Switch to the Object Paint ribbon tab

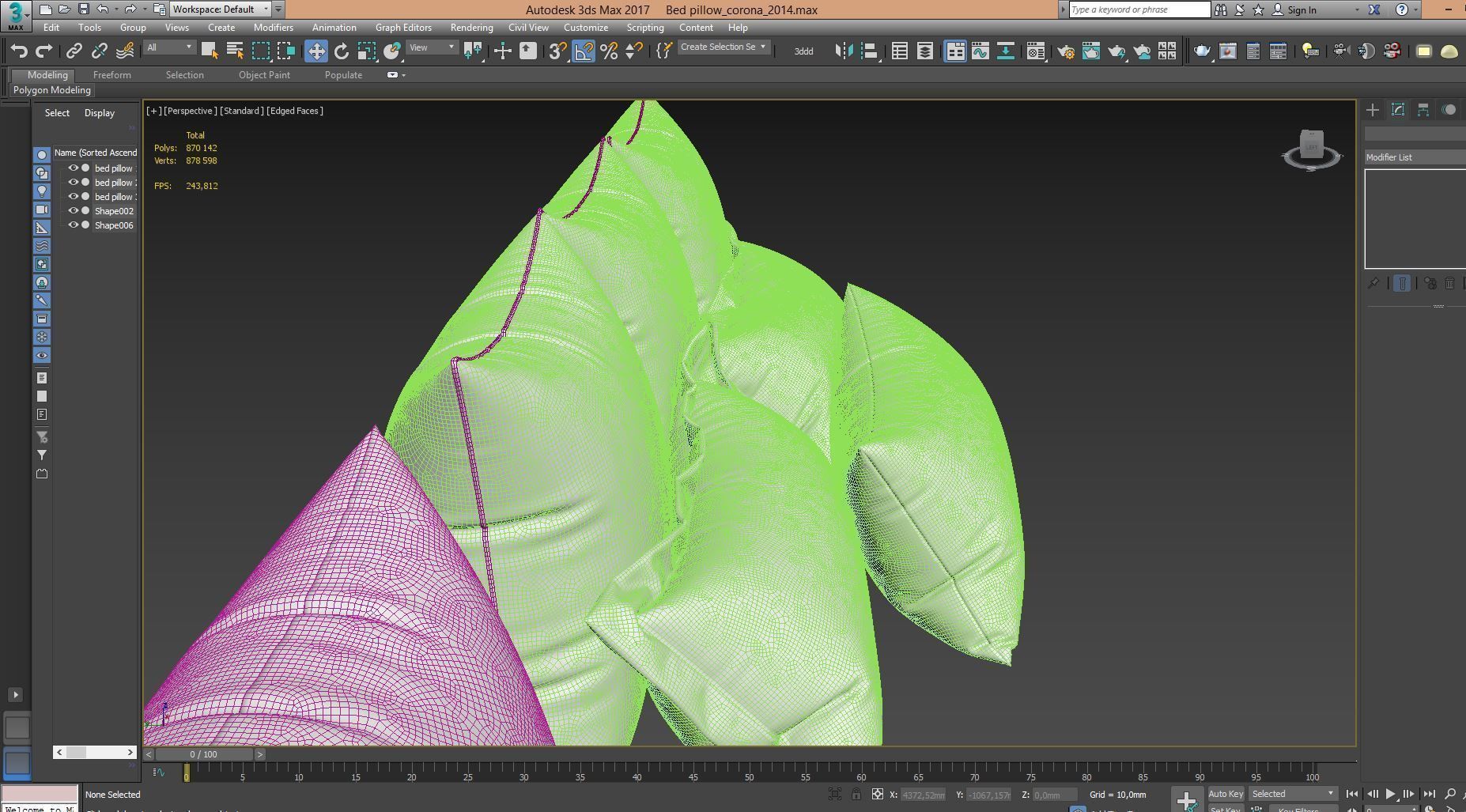click(x=264, y=75)
